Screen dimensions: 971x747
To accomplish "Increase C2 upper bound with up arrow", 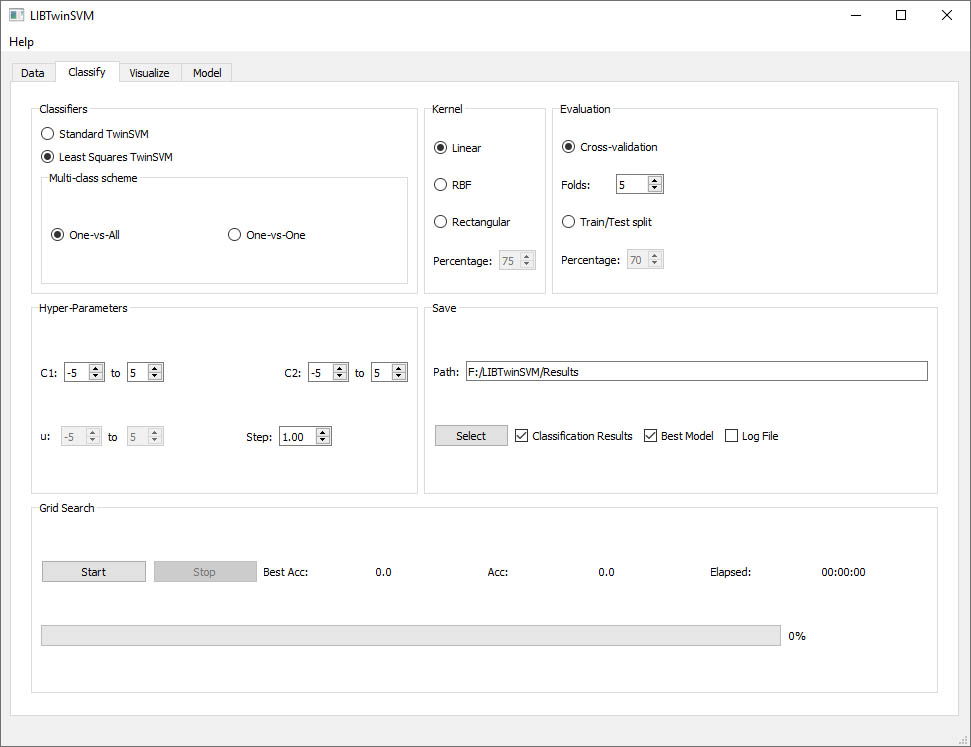I will click(399, 369).
